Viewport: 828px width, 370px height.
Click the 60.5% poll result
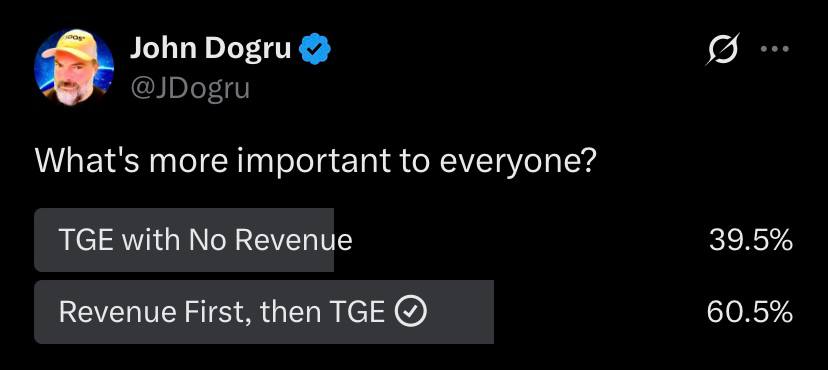(x=750, y=312)
